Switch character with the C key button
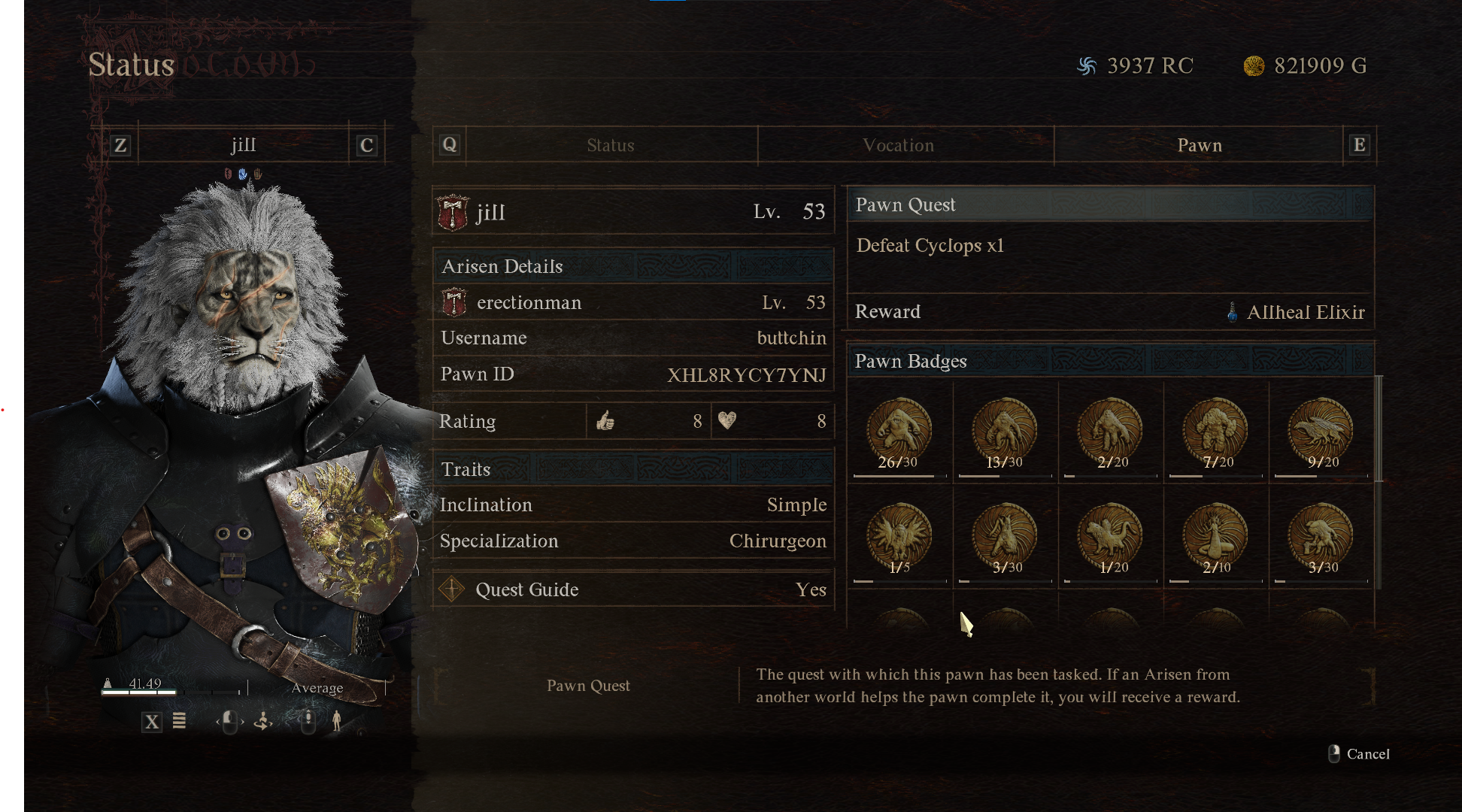Viewport: 1462px width, 812px height. [366, 145]
